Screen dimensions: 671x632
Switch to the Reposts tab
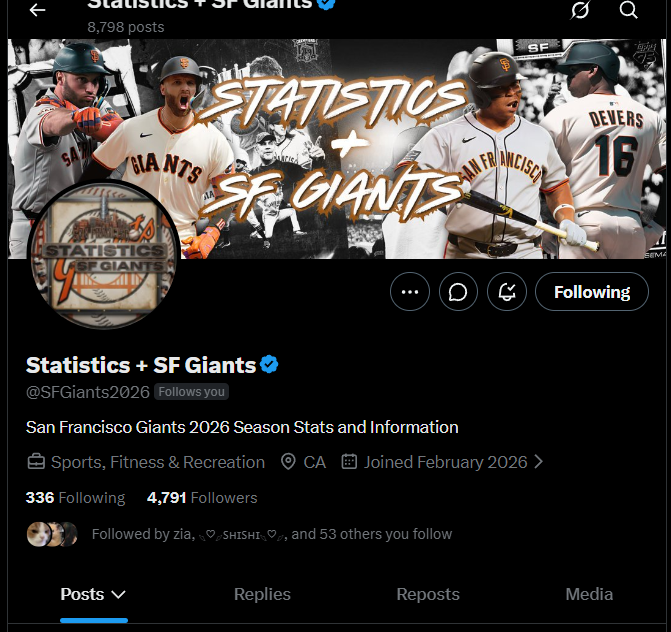tap(428, 594)
